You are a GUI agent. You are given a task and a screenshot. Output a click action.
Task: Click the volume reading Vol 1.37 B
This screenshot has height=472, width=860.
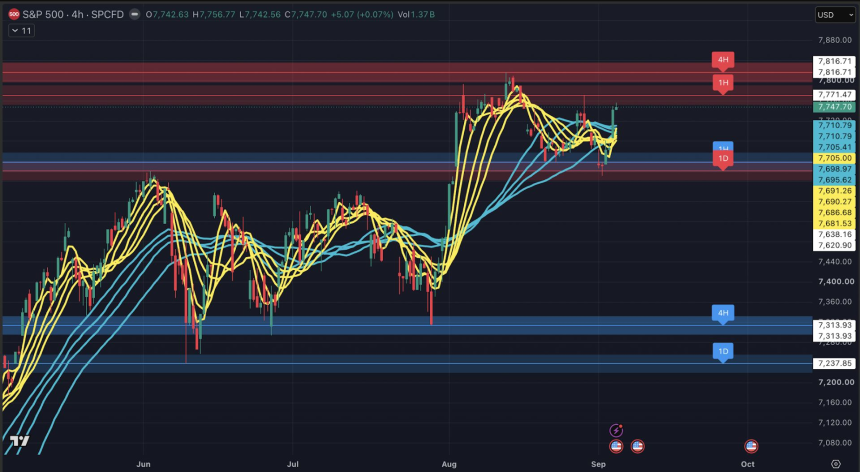click(x=416, y=14)
